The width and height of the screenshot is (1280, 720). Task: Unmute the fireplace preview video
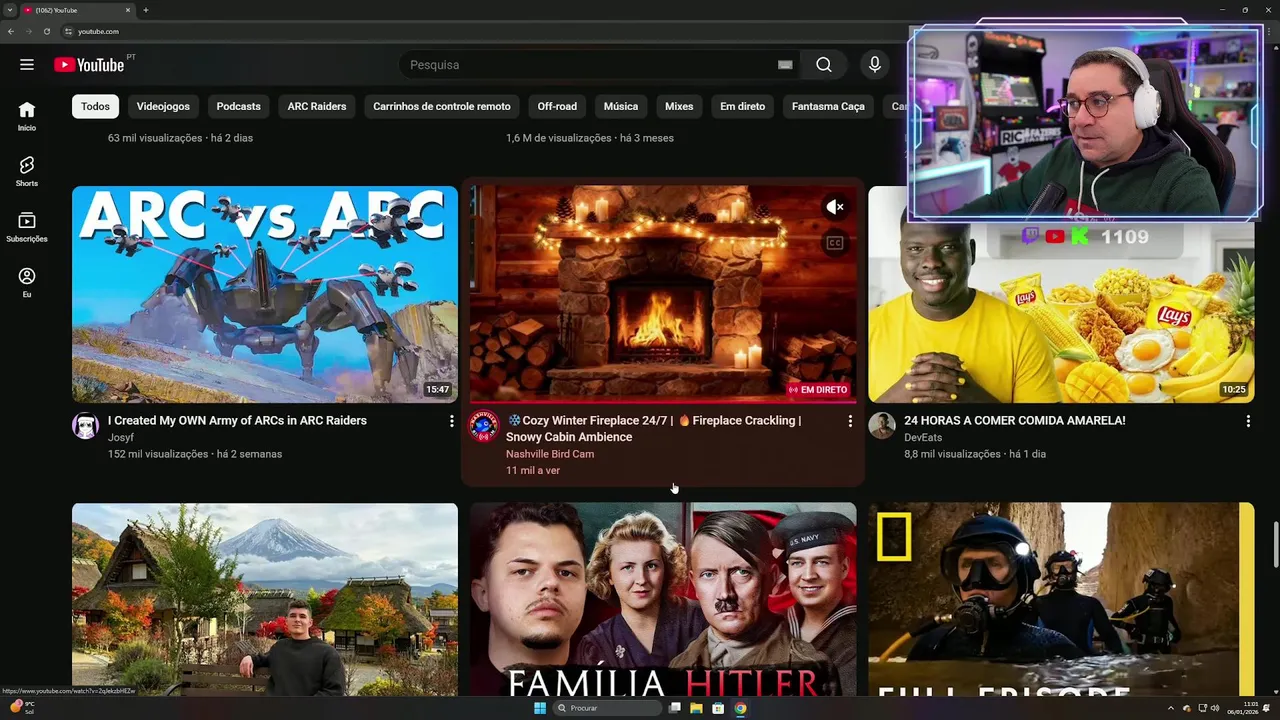835,207
